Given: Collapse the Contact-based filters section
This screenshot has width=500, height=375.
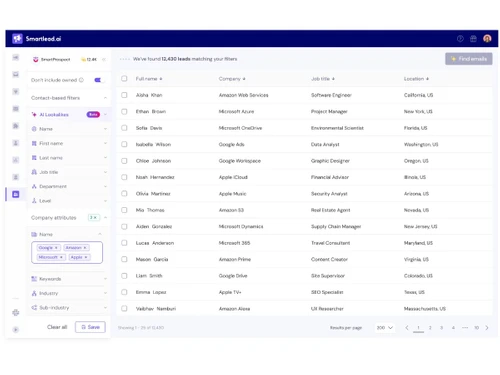Looking at the screenshot, I should [x=105, y=98].
